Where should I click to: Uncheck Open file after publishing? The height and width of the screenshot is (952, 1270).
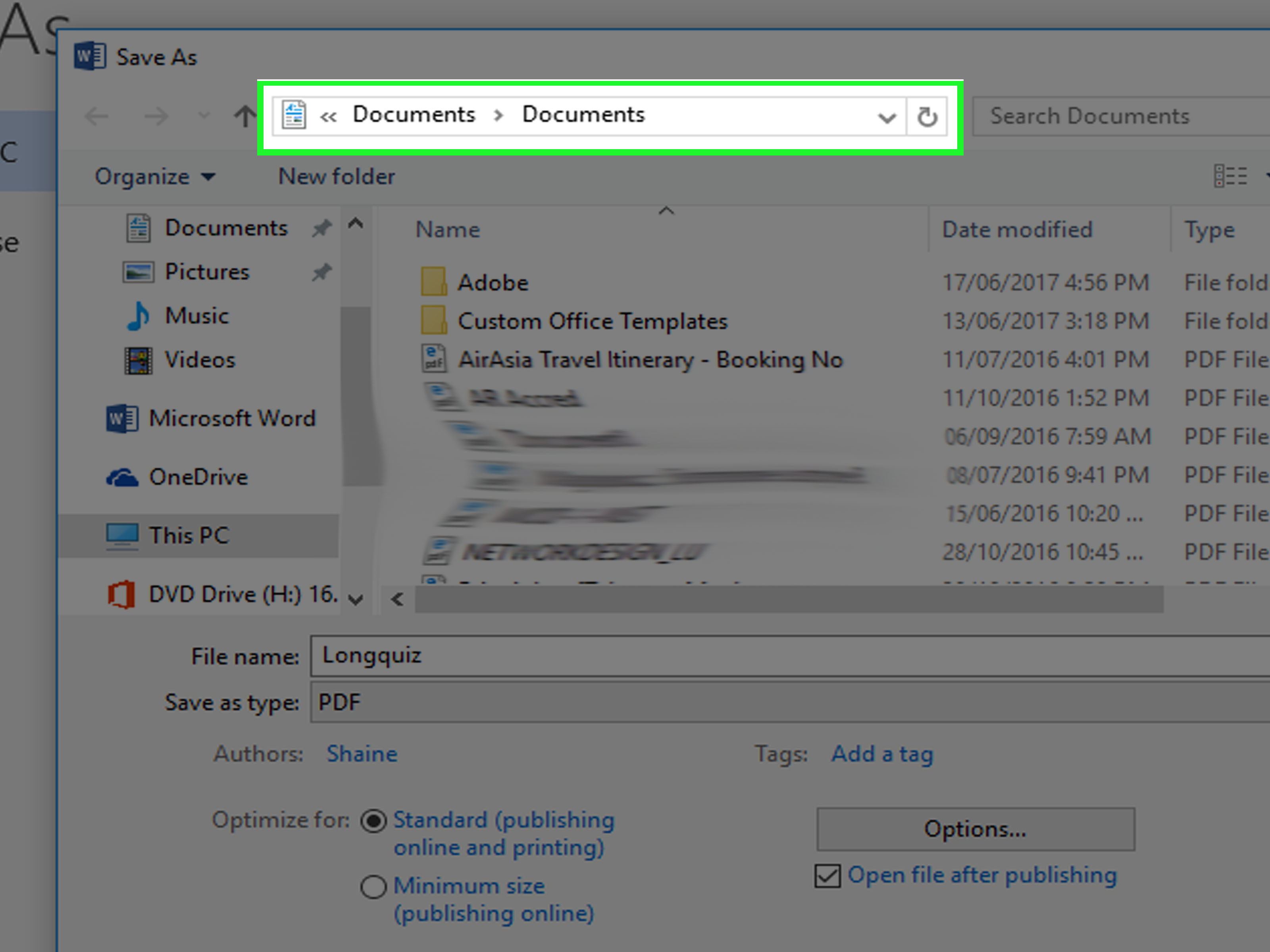click(x=827, y=876)
